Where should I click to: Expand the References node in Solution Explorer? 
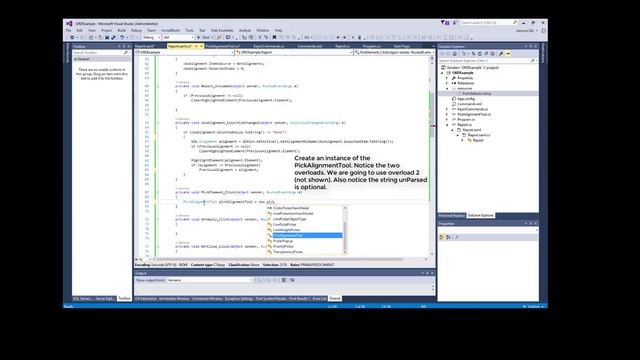point(447,83)
